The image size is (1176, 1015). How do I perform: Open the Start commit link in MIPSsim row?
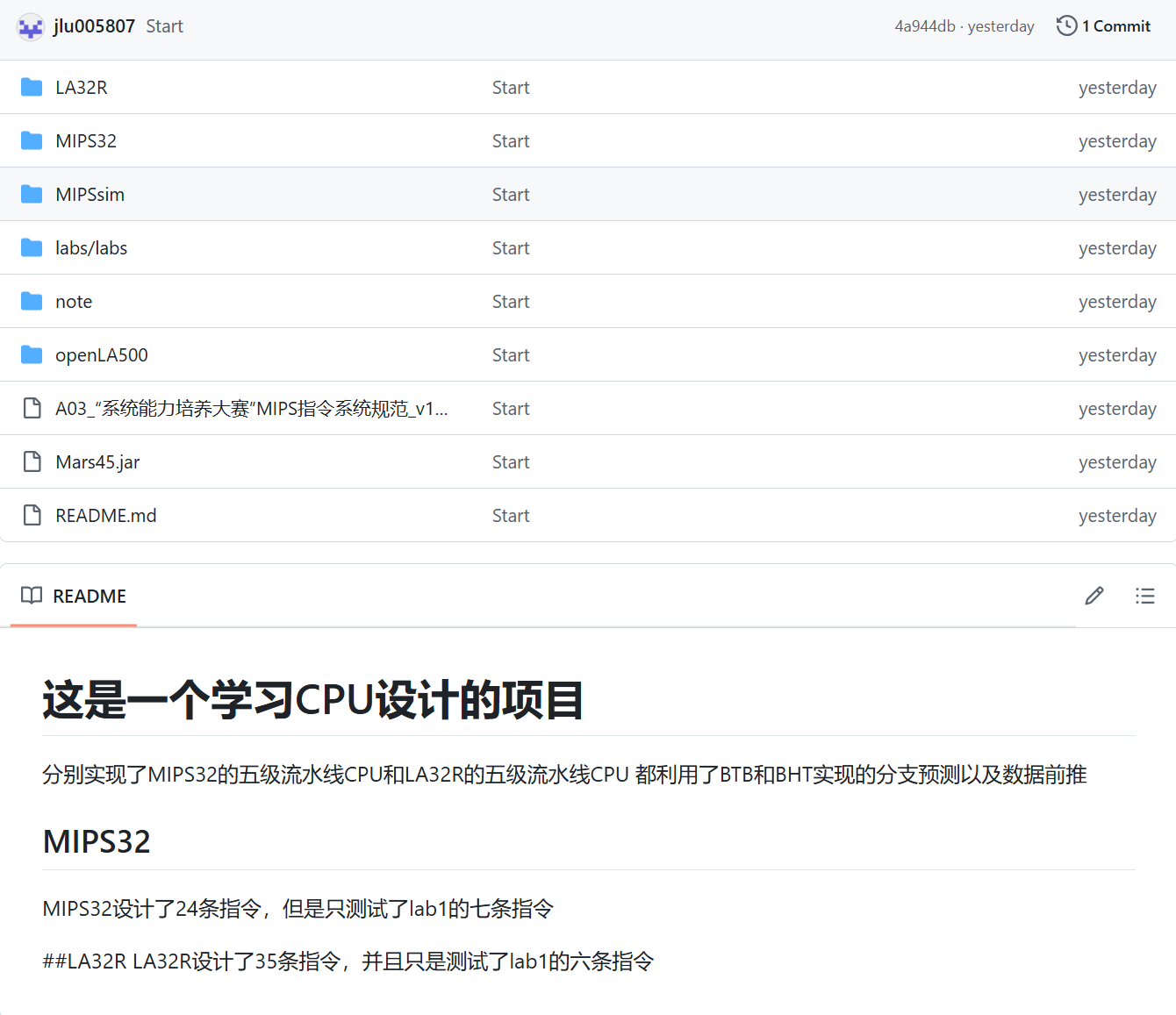(511, 195)
